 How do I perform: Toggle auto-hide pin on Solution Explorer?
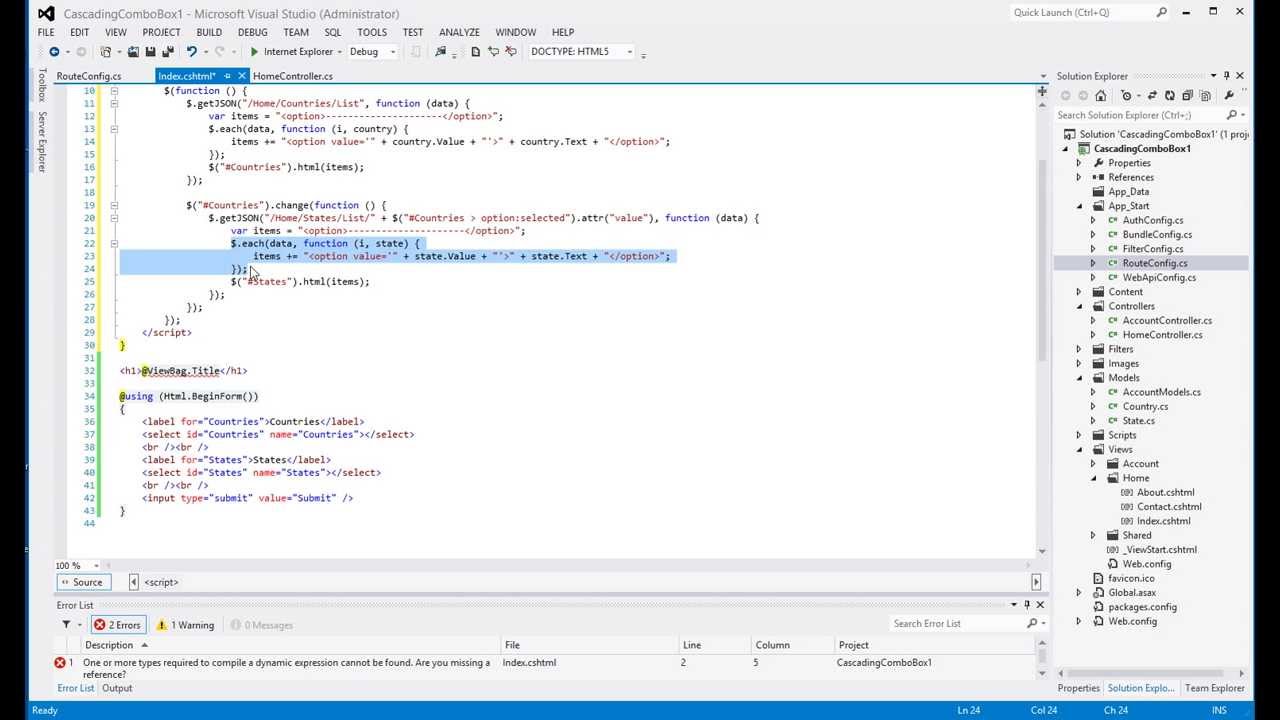pyautogui.click(x=1226, y=76)
